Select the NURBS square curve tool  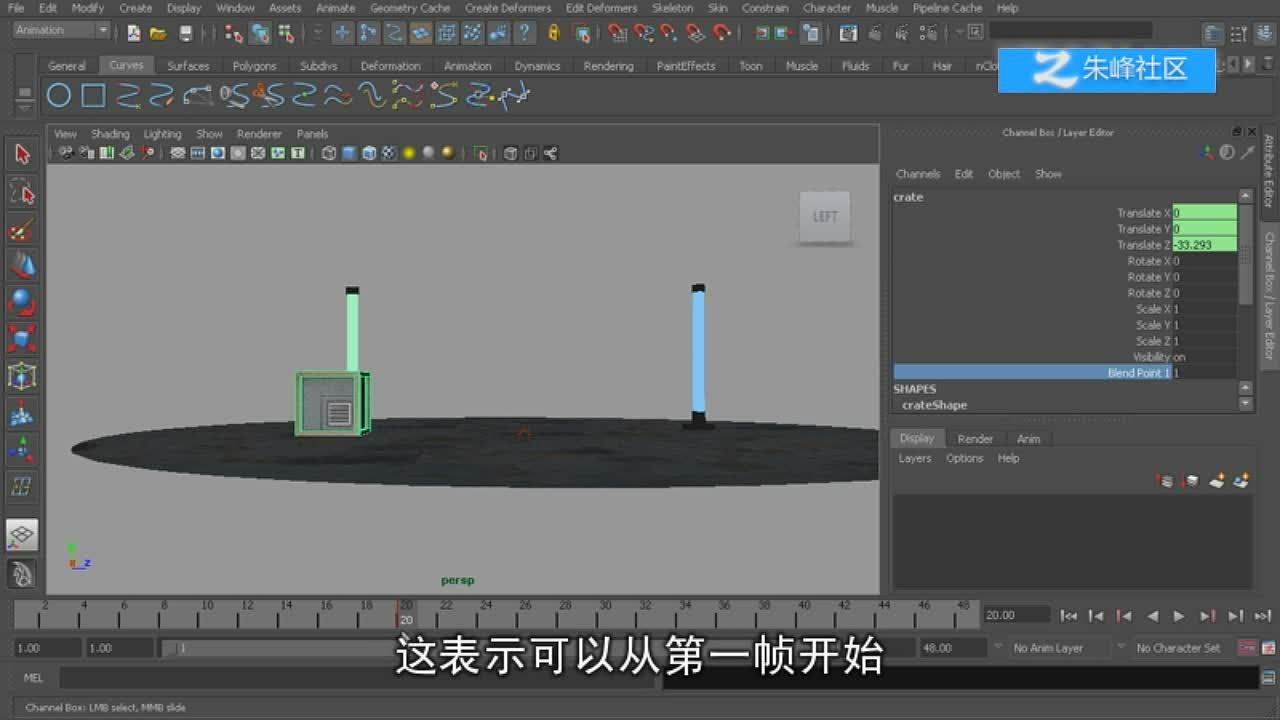coord(93,96)
